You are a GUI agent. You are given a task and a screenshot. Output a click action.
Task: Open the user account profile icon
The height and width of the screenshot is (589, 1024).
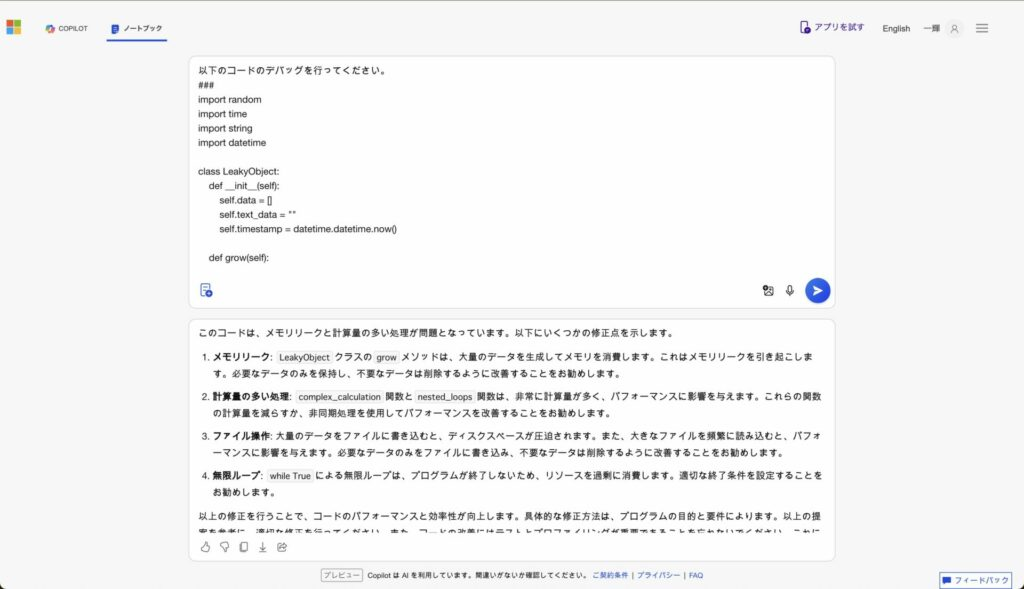point(954,29)
